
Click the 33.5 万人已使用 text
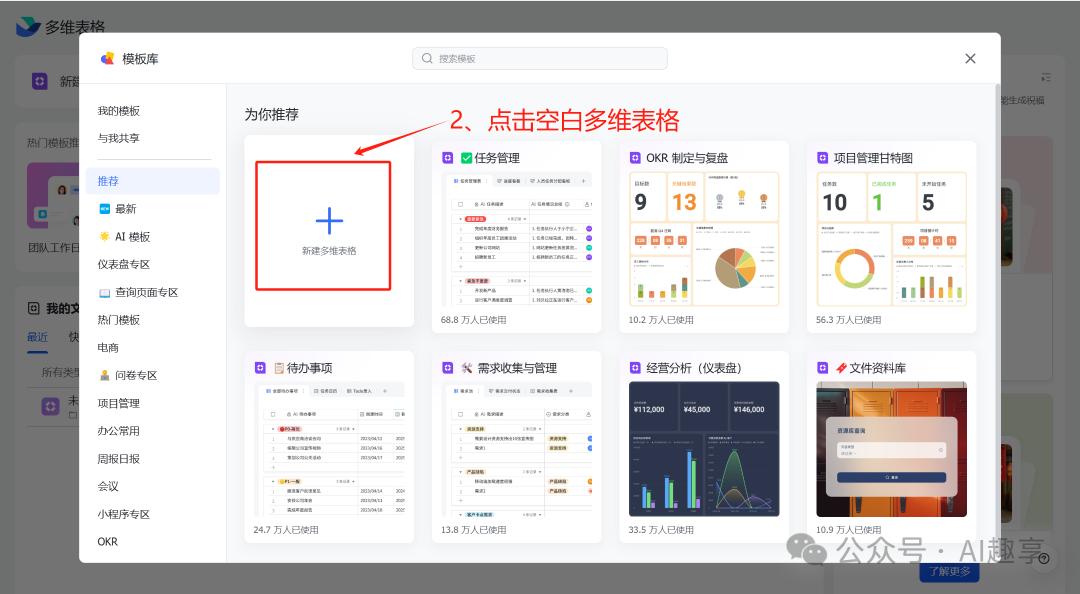[661, 530]
